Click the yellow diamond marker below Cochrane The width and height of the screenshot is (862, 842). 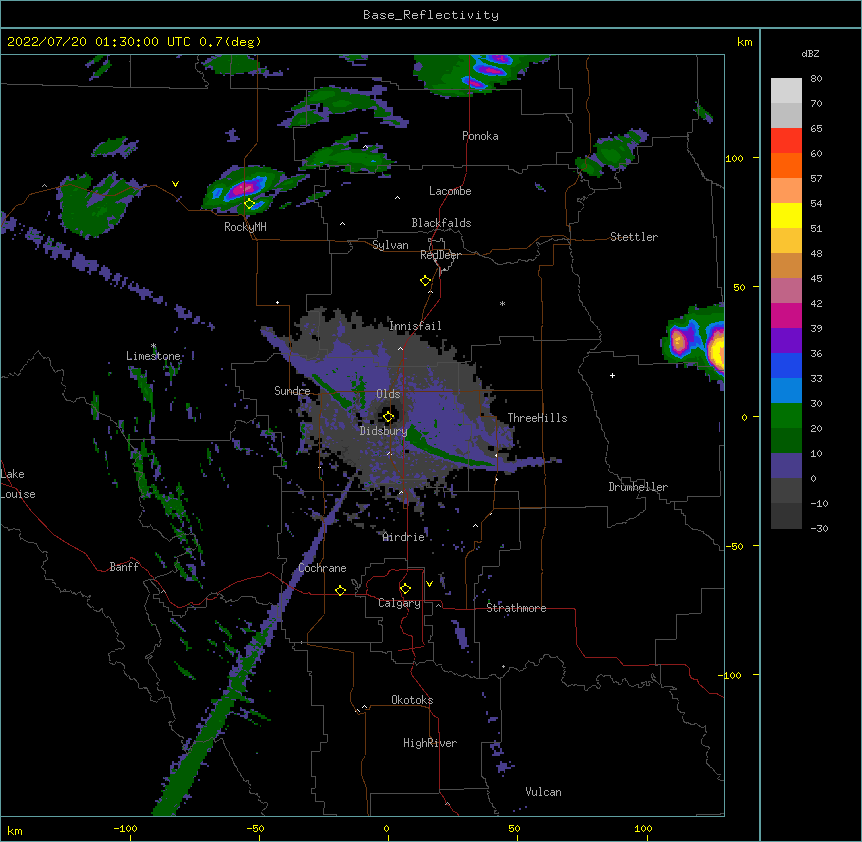(x=340, y=590)
